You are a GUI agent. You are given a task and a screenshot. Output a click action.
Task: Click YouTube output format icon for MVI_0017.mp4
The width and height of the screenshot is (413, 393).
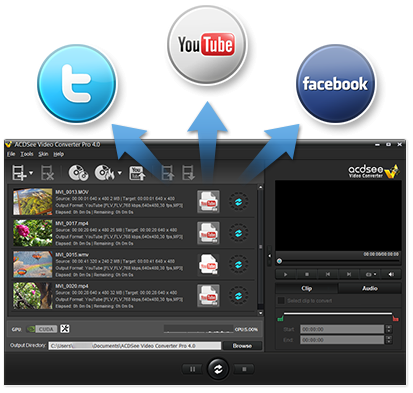[208, 233]
